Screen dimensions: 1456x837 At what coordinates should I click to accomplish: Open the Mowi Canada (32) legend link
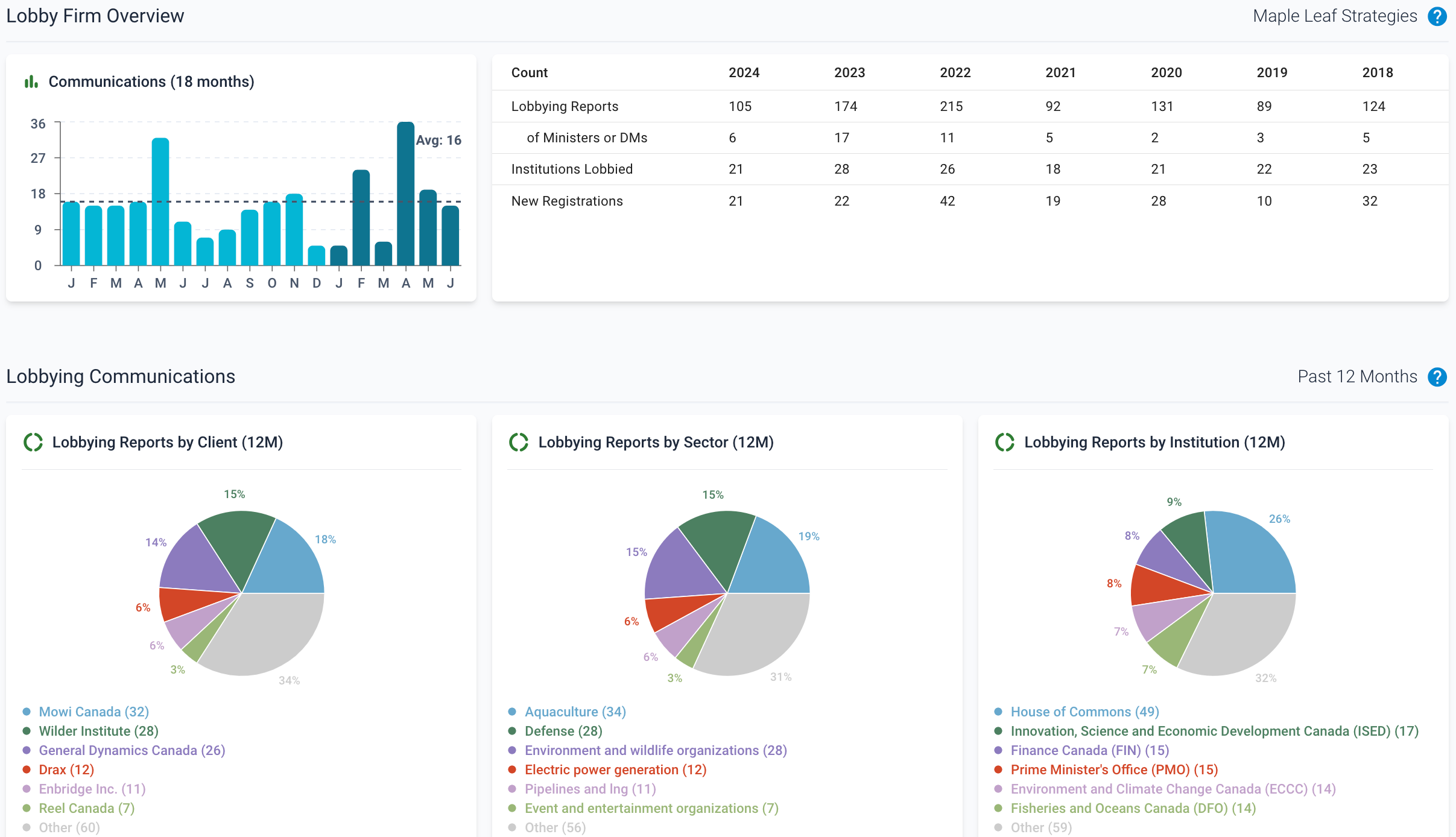93,712
